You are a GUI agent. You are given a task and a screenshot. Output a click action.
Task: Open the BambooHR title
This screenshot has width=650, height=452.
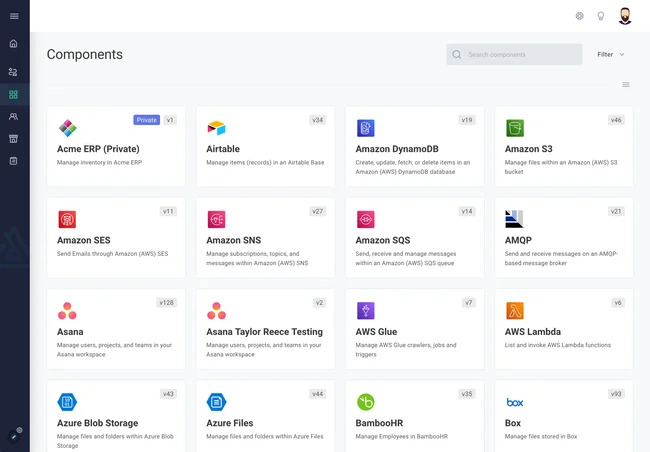point(379,423)
